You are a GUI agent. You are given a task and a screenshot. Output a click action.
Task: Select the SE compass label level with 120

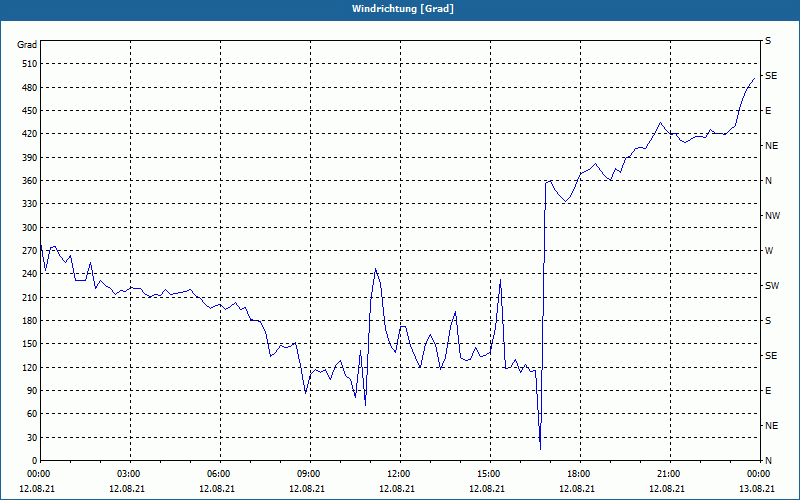tap(771, 356)
